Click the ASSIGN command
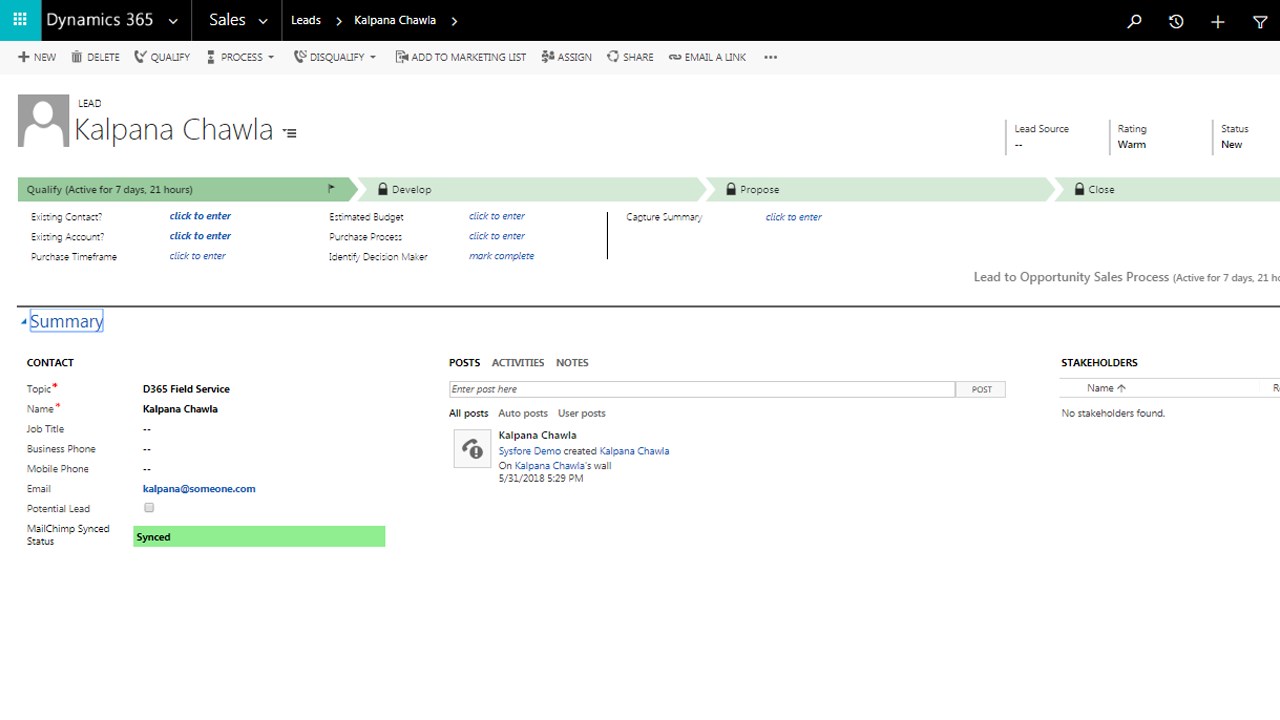The image size is (1280, 720). [x=567, y=57]
